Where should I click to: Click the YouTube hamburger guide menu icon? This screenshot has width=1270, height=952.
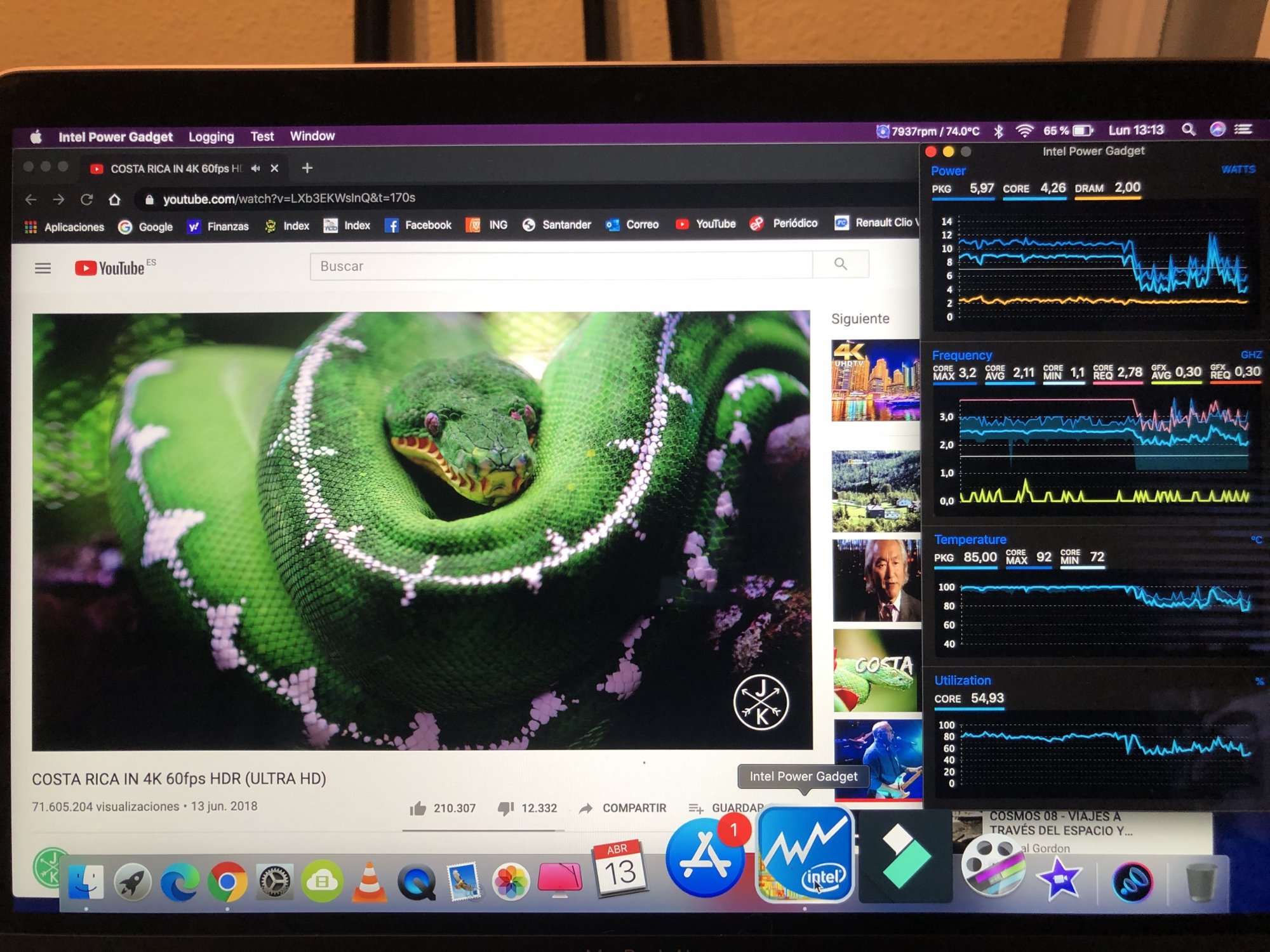[43, 268]
